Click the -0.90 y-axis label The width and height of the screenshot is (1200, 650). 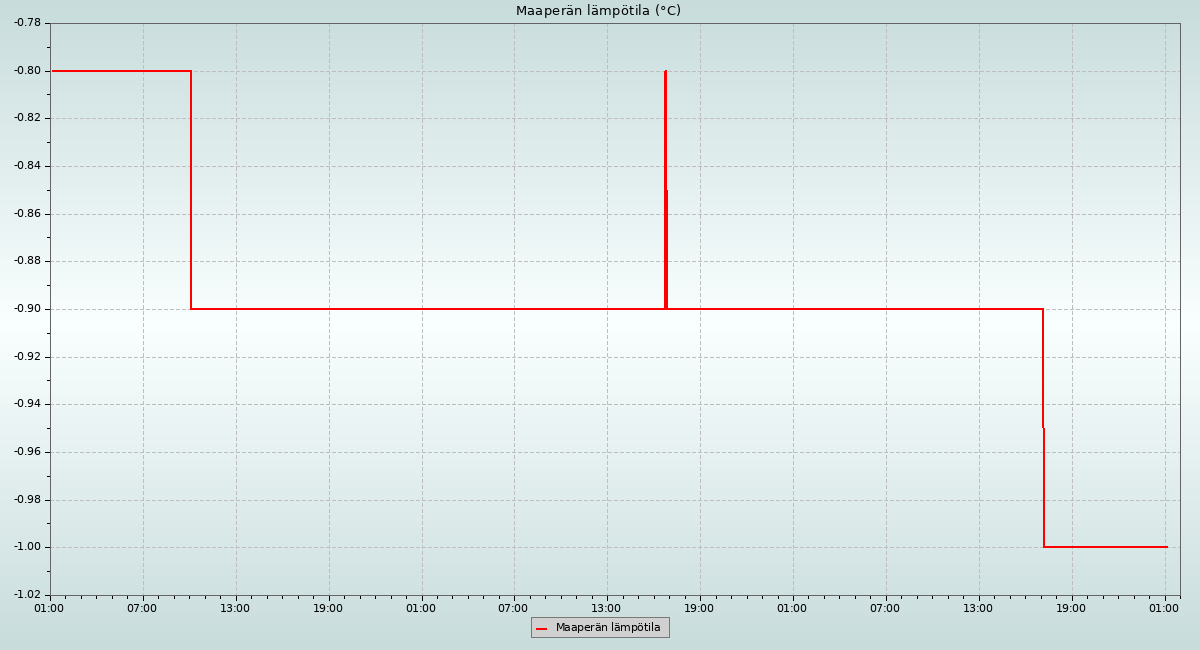coord(27,309)
